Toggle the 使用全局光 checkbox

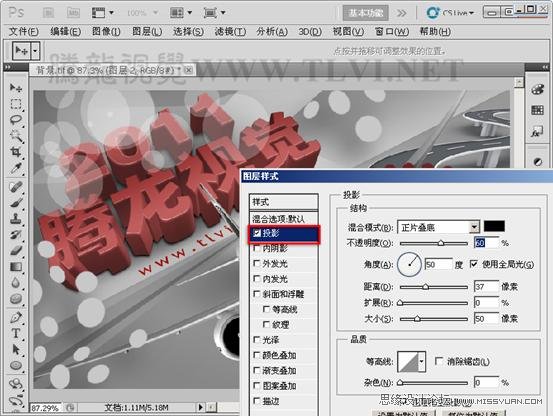point(474,264)
